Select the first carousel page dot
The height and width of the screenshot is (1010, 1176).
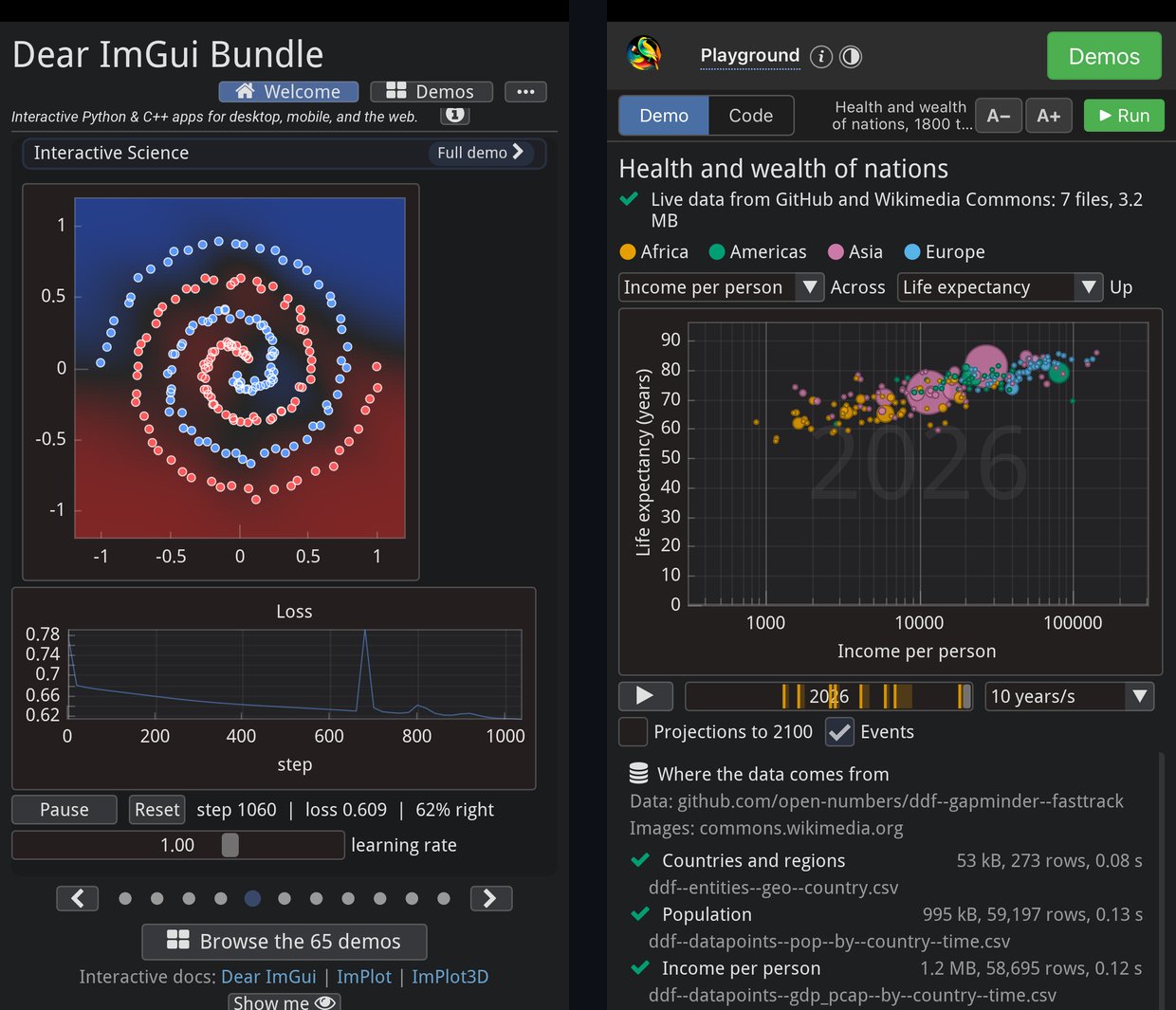pyautogui.click(x=125, y=898)
